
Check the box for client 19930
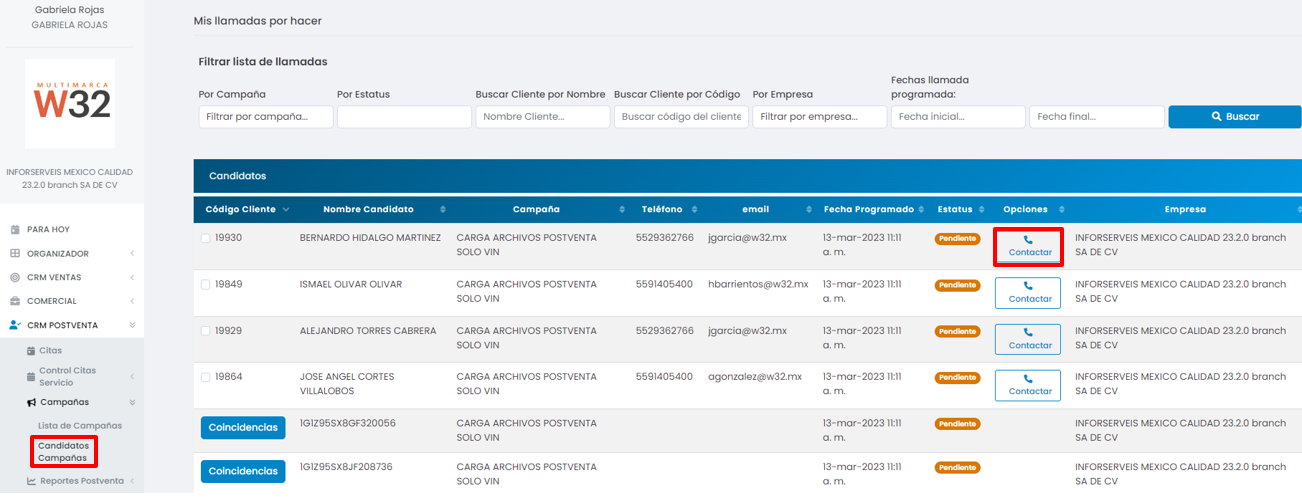(x=206, y=238)
